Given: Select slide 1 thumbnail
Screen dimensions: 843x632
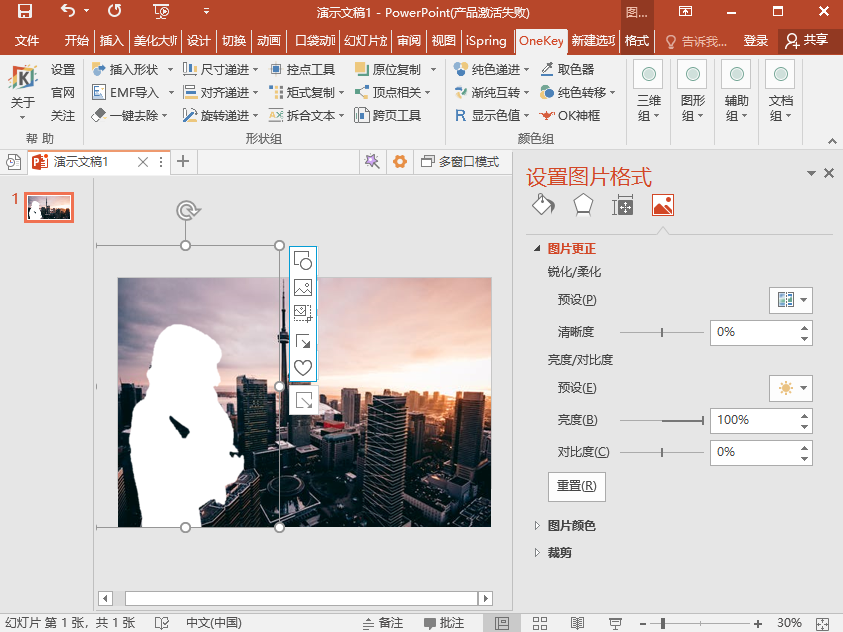Looking at the screenshot, I should [x=49, y=207].
